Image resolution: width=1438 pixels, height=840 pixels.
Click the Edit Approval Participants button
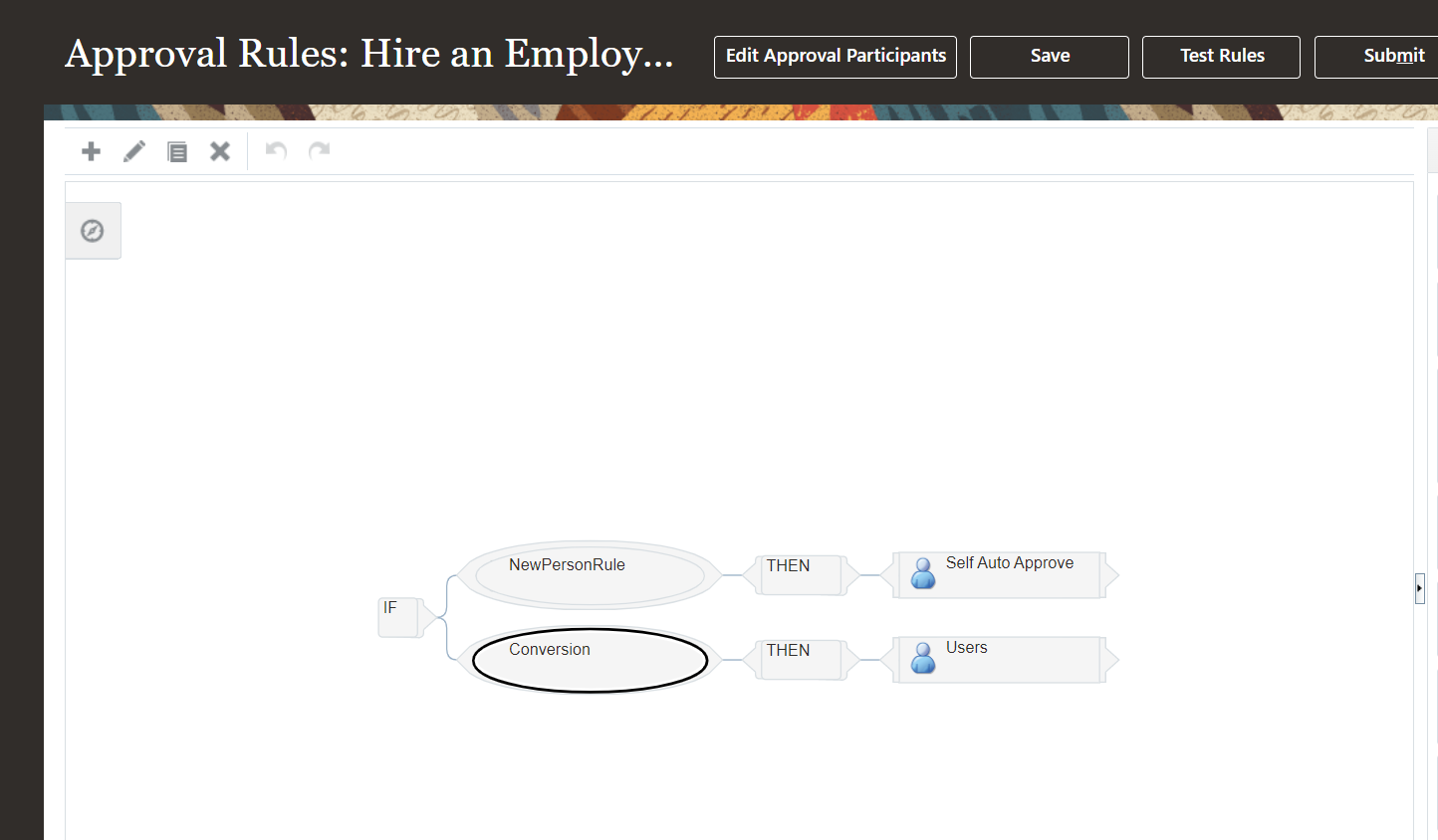[x=835, y=57]
